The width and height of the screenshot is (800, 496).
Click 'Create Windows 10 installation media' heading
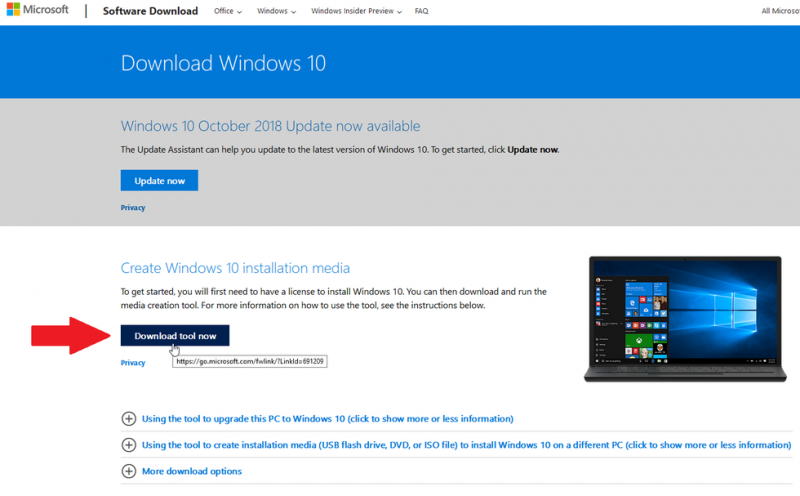(x=235, y=268)
